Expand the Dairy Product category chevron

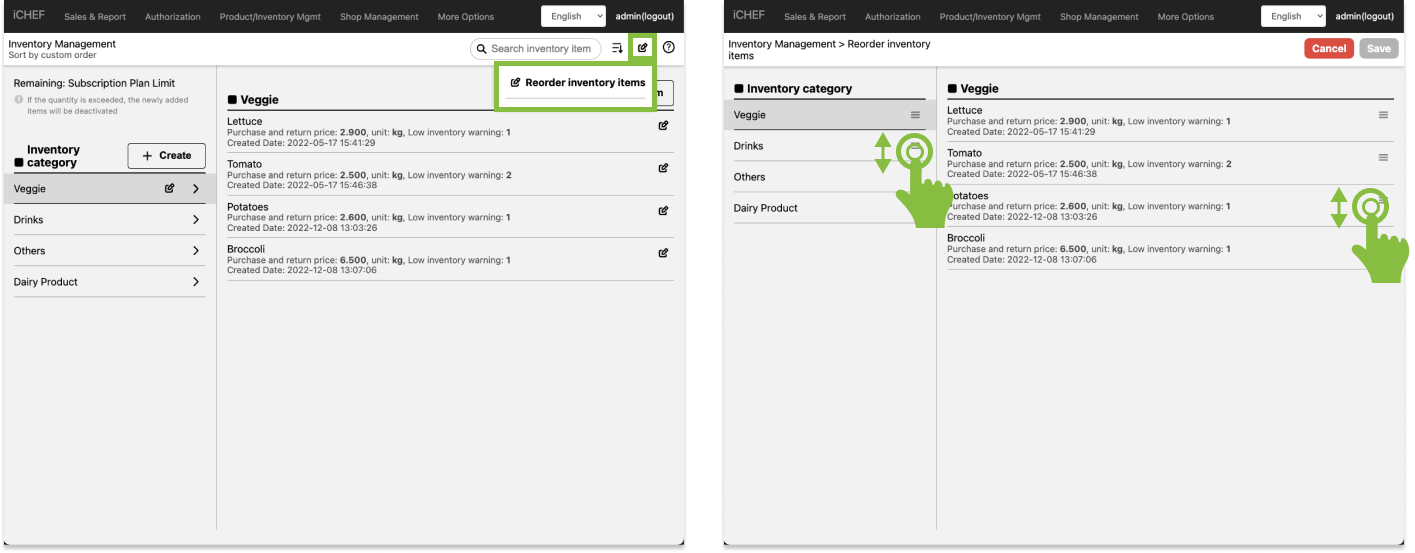click(x=196, y=282)
